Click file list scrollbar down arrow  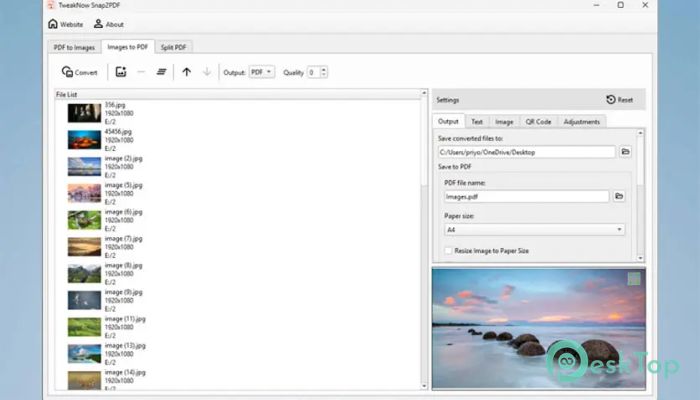click(x=424, y=386)
